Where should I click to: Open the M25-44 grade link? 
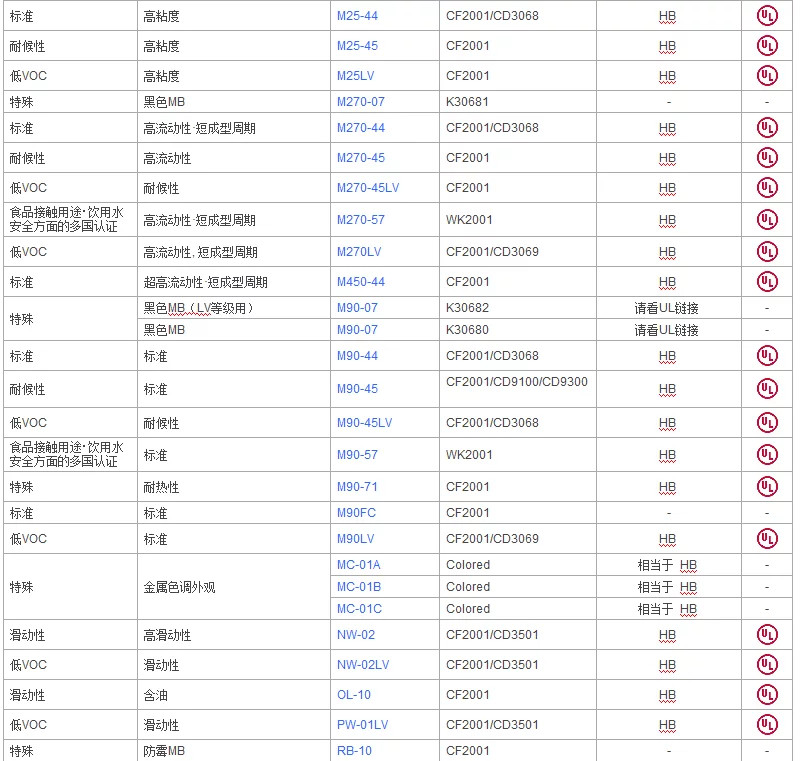357,16
